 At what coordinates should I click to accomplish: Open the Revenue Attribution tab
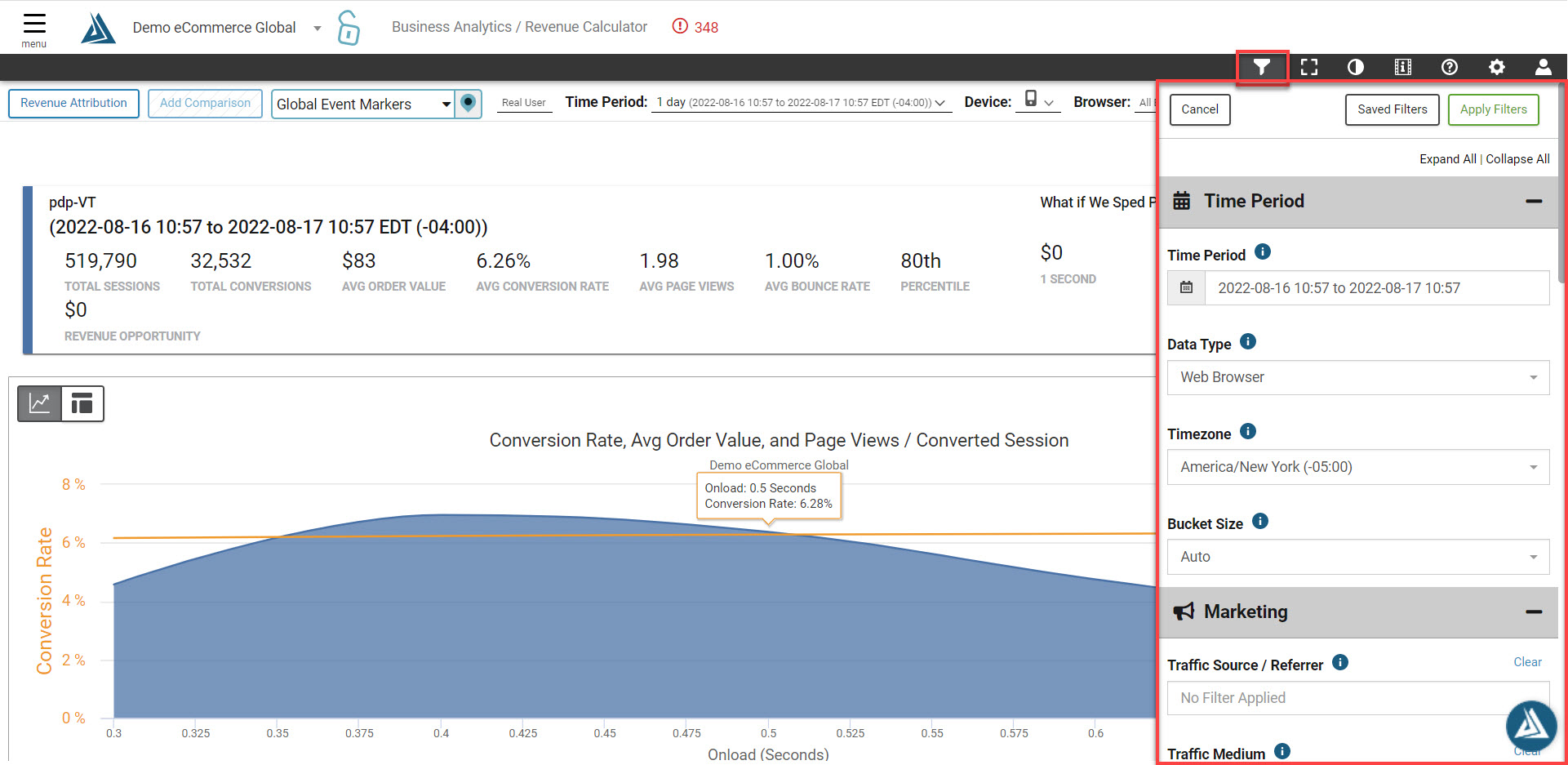(x=73, y=104)
